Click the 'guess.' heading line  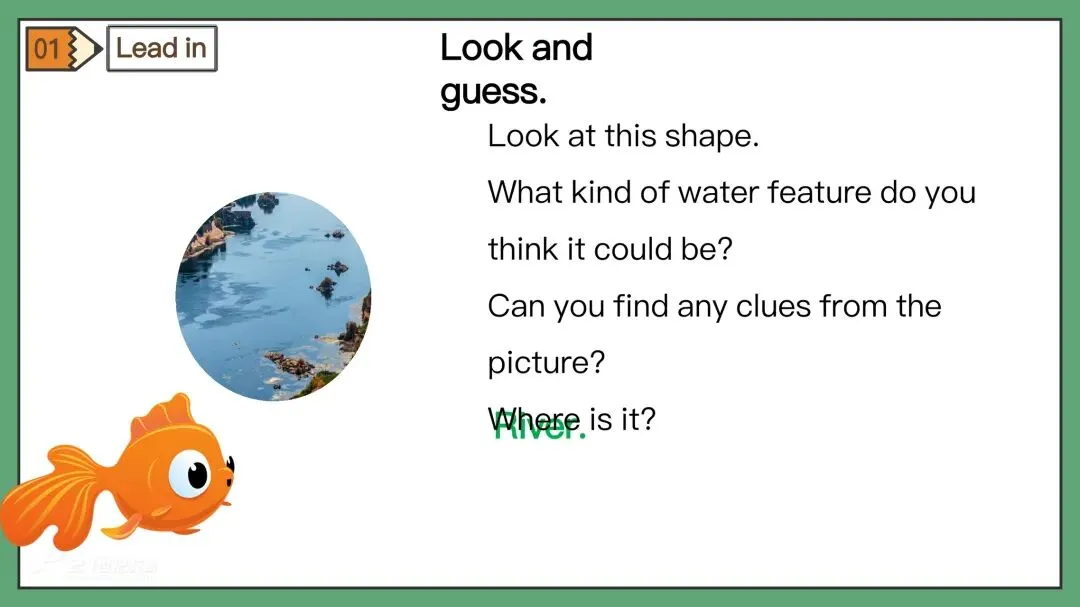tap(493, 92)
